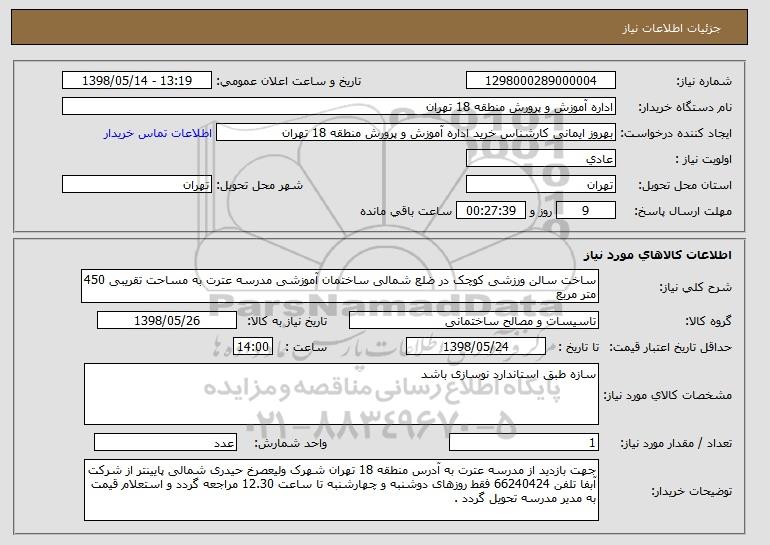Image resolution: width=770 pixels, height=545 pixels.
Task: Click the شرح کلی نیاز text box
Action: 340,286
